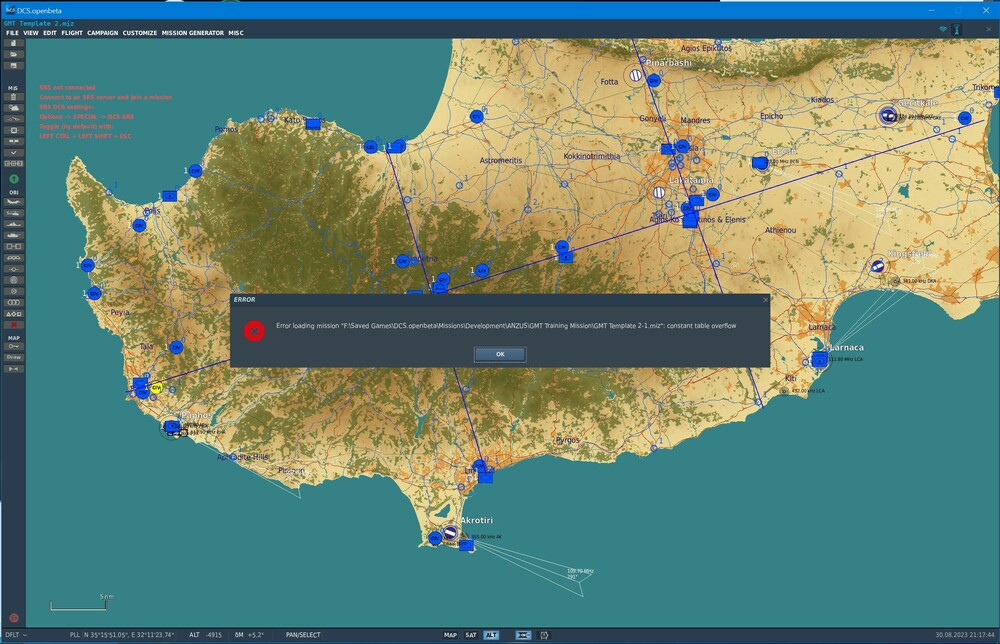Click the Akrotiri airbase icon on map
Image resolution: width=1000 pixels, height=644 pixels.
tap(450, 533)
